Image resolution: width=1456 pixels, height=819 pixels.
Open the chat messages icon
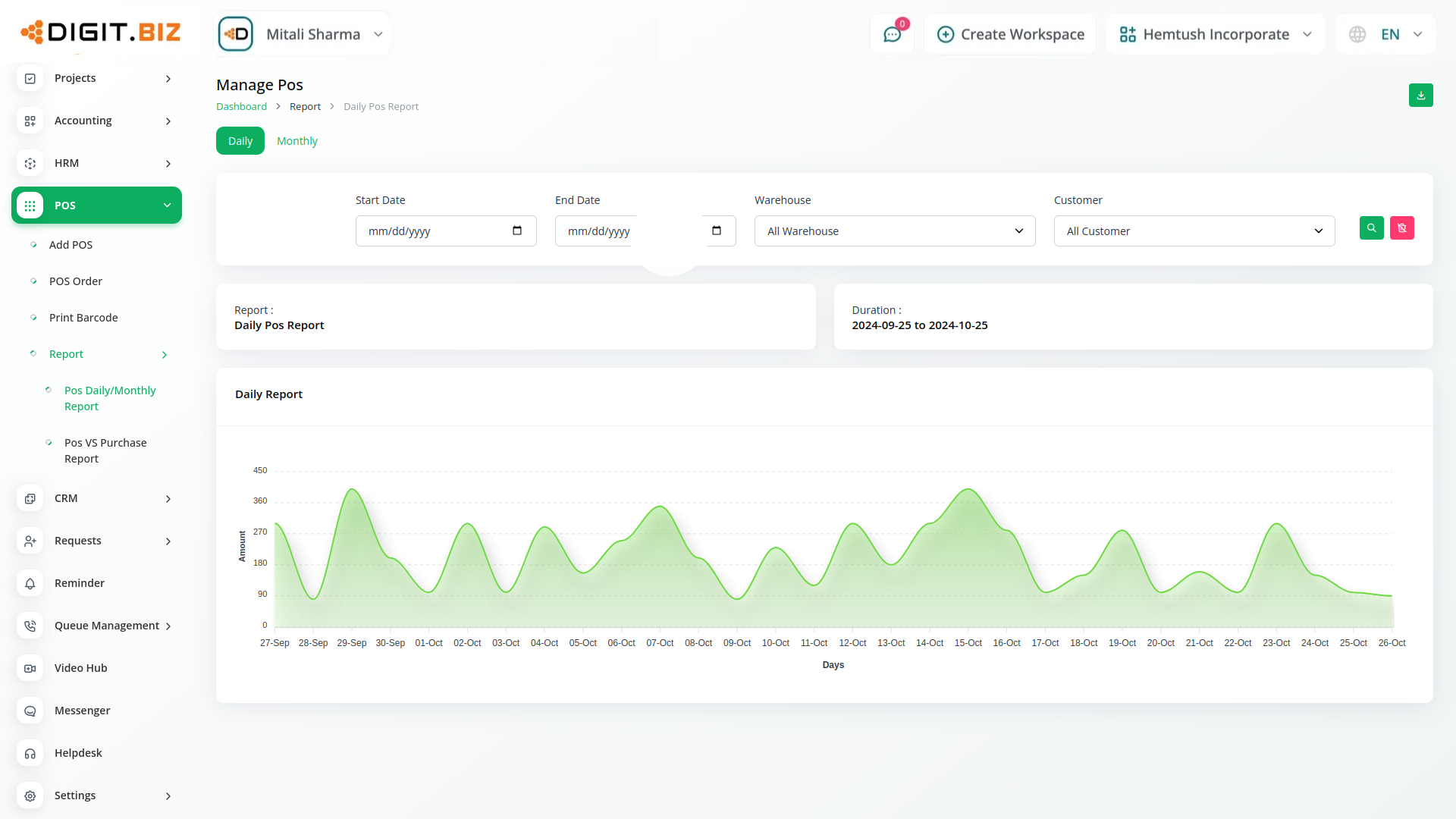pyautogui.click(x=892, y=34)
